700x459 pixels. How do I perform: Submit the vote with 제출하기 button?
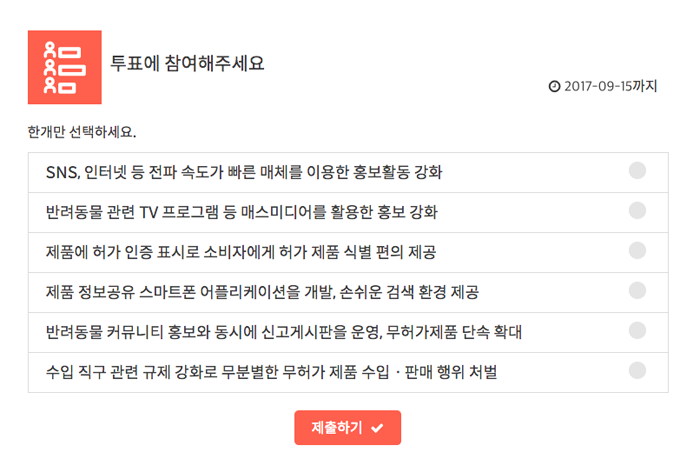347,428
